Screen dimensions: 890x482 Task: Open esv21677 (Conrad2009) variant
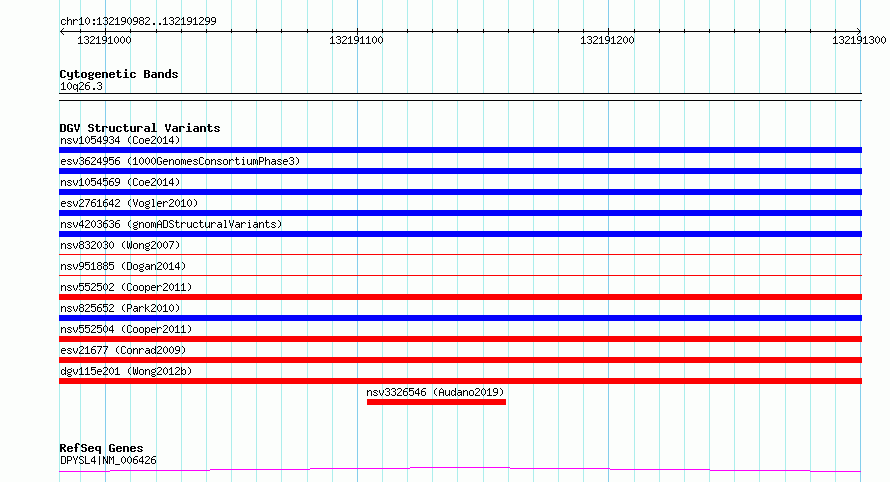click(x=123, y=350)
